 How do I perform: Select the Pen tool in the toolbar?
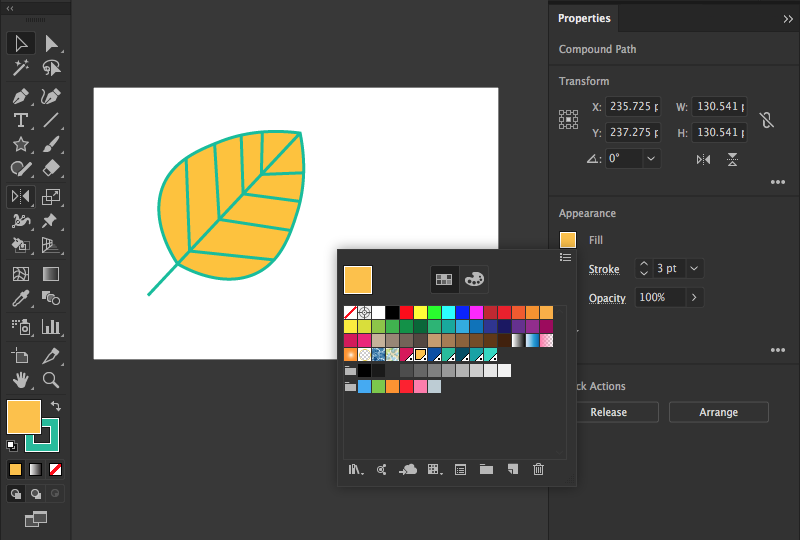click(20, 96)
